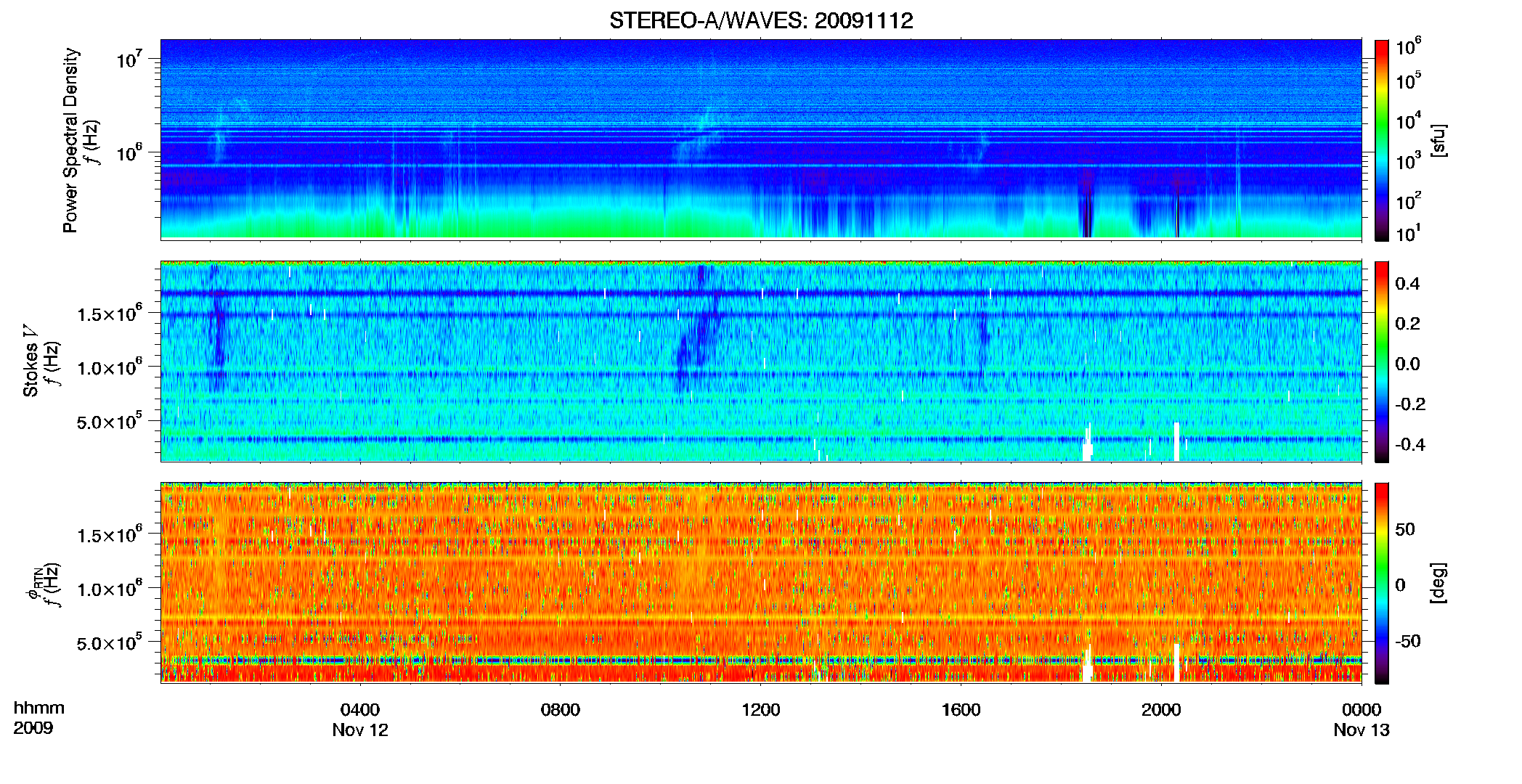
Task: Click the "50" tick on the degrees colorbar
Action: pyautogui.click(x=1405, y=529)
